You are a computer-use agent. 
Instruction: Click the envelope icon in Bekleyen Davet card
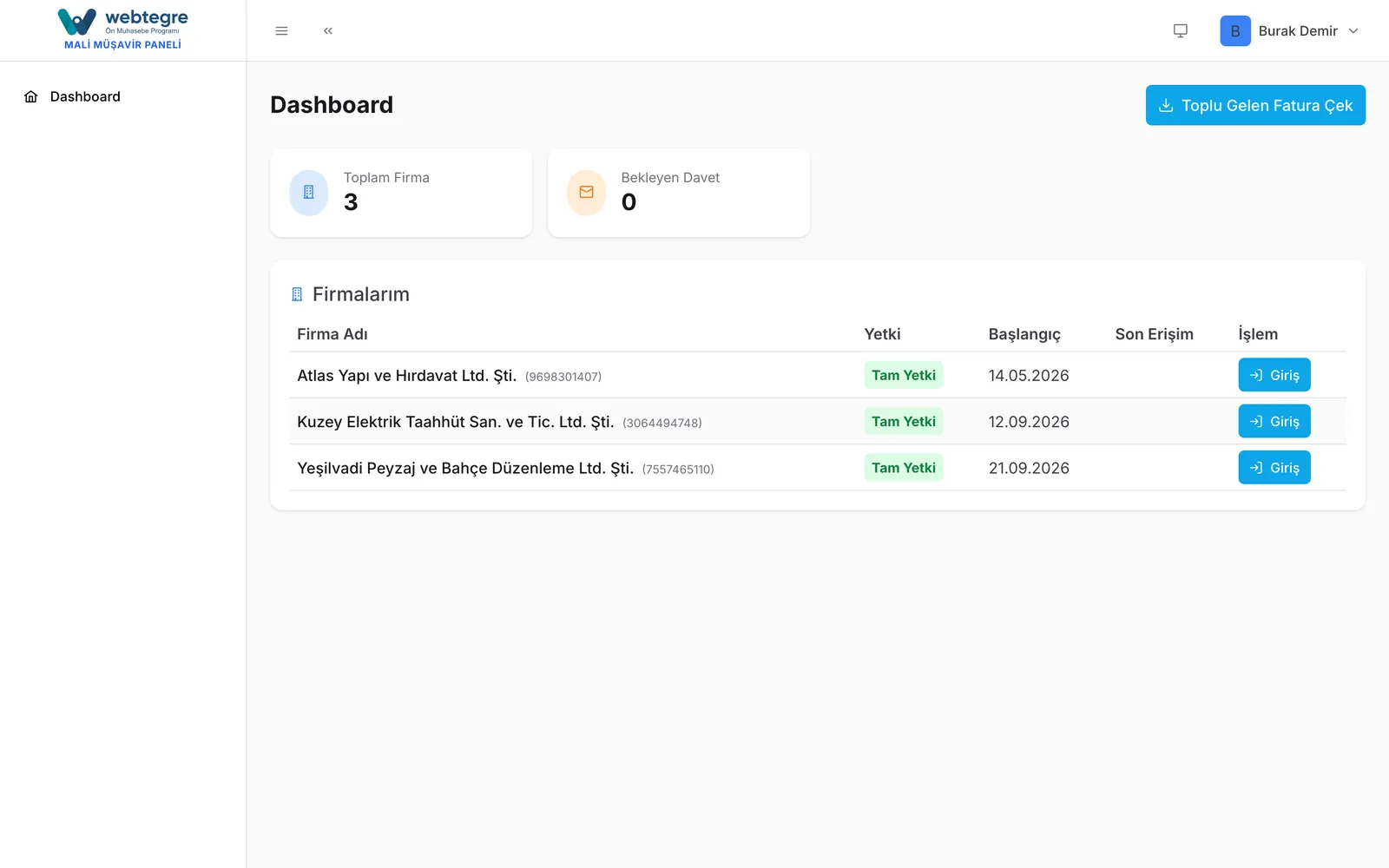[x=587, y=193]
